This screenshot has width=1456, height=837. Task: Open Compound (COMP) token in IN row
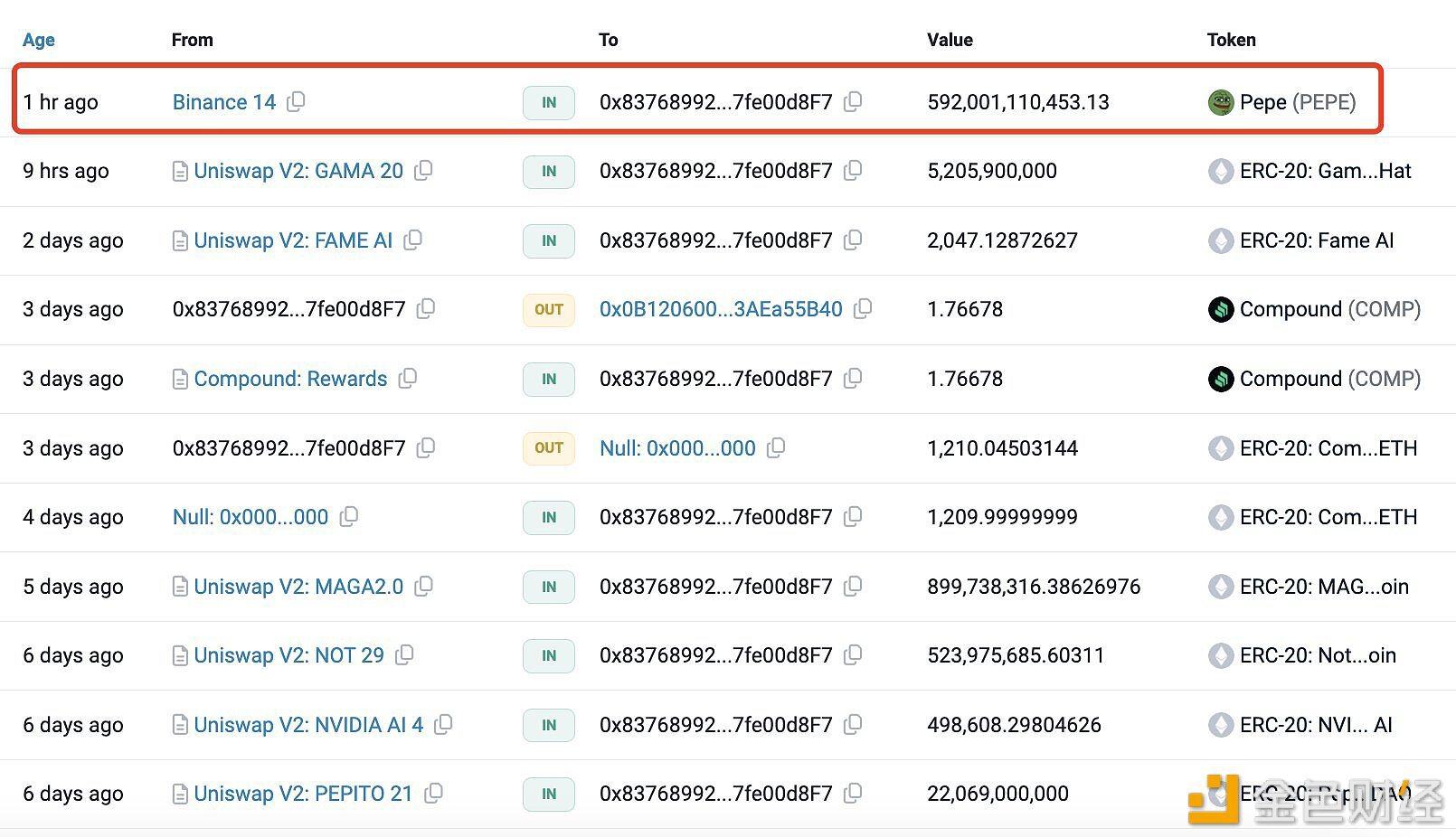[x=1330, y=379]
